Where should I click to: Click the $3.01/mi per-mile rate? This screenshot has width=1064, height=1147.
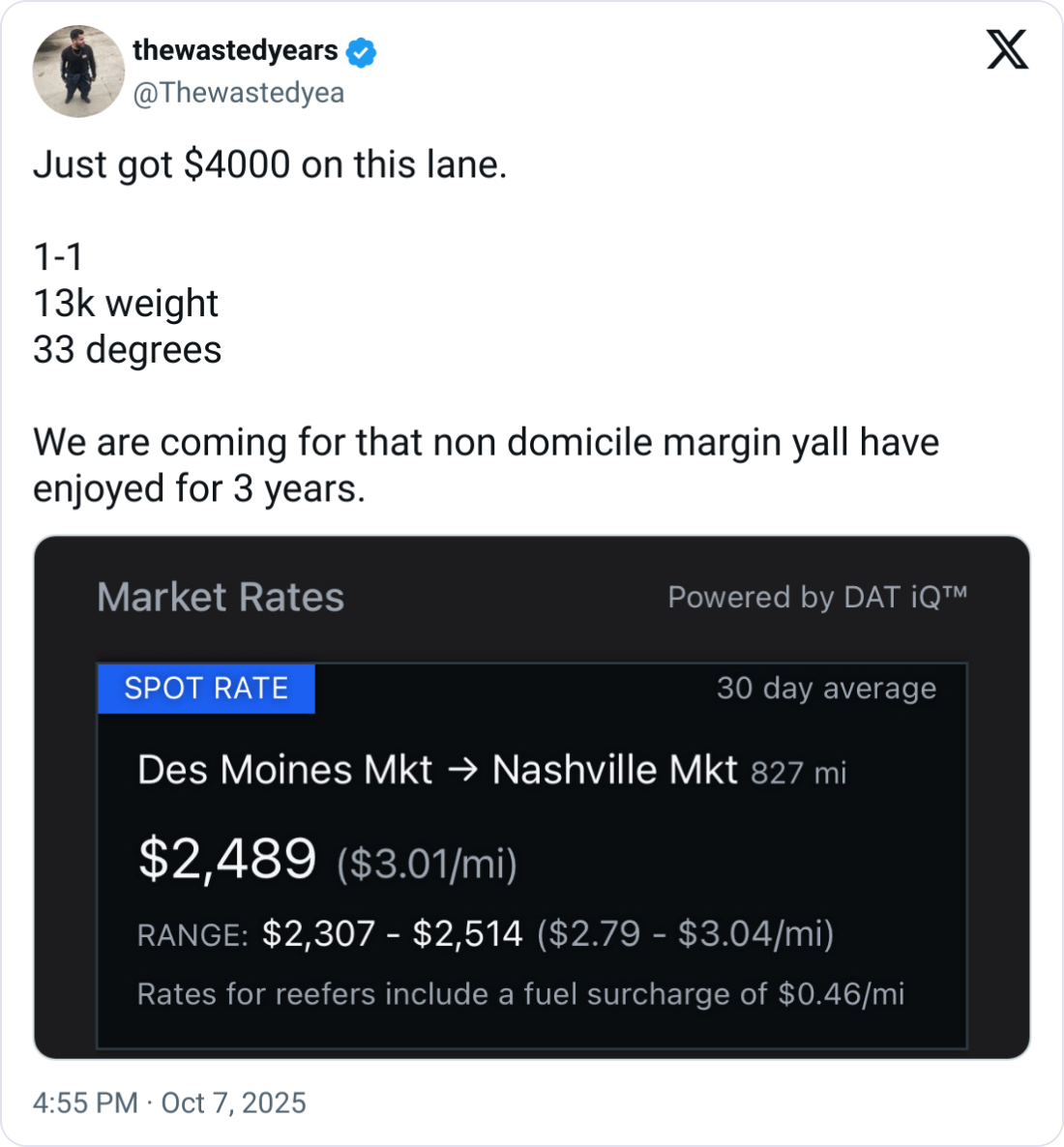click(x=427, y=863)
